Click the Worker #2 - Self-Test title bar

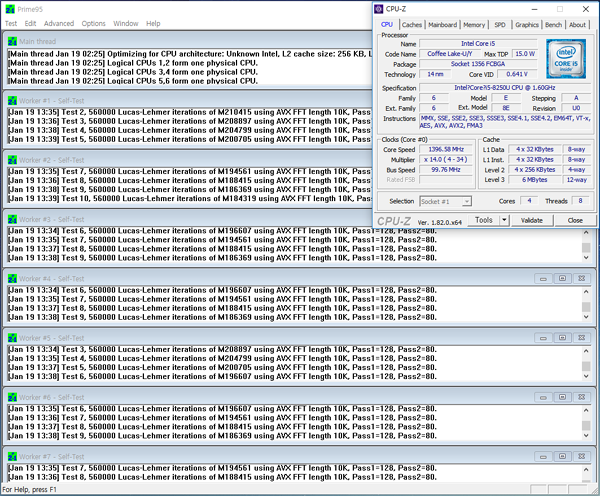click(189, 160)
